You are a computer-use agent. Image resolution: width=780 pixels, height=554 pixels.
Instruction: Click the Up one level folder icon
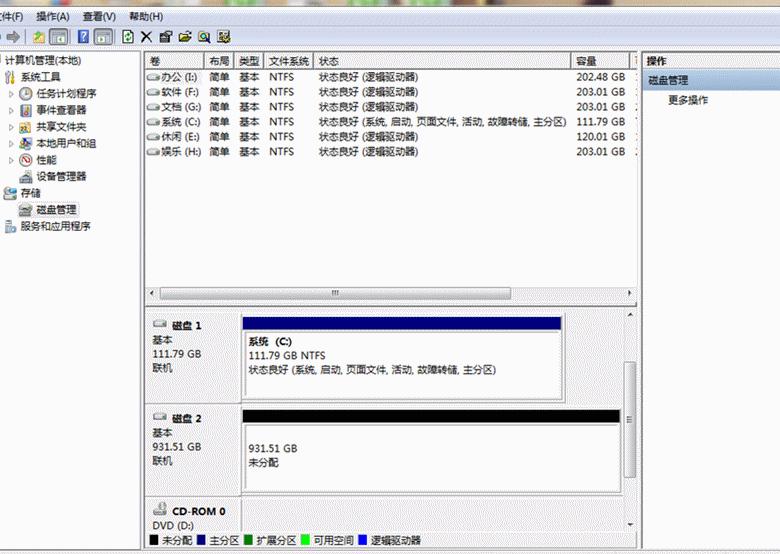pyautogui.click(x=39, y=37)
